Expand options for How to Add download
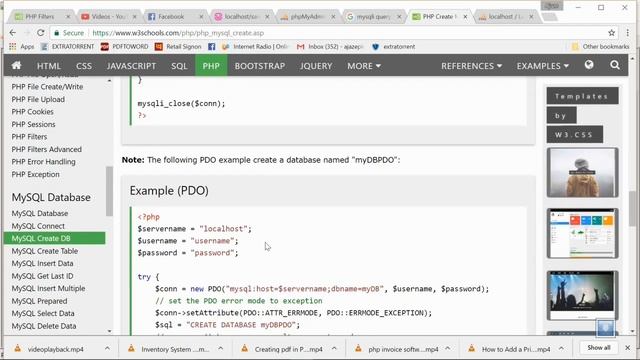640x360 pixels. [561, 348]
